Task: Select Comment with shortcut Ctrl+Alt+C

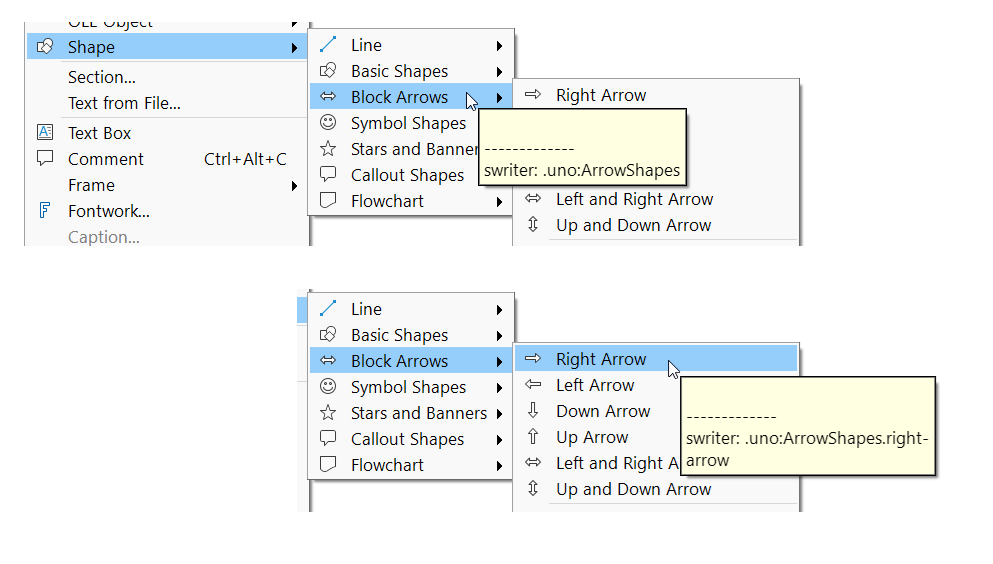Action: [x=106, y=159]
